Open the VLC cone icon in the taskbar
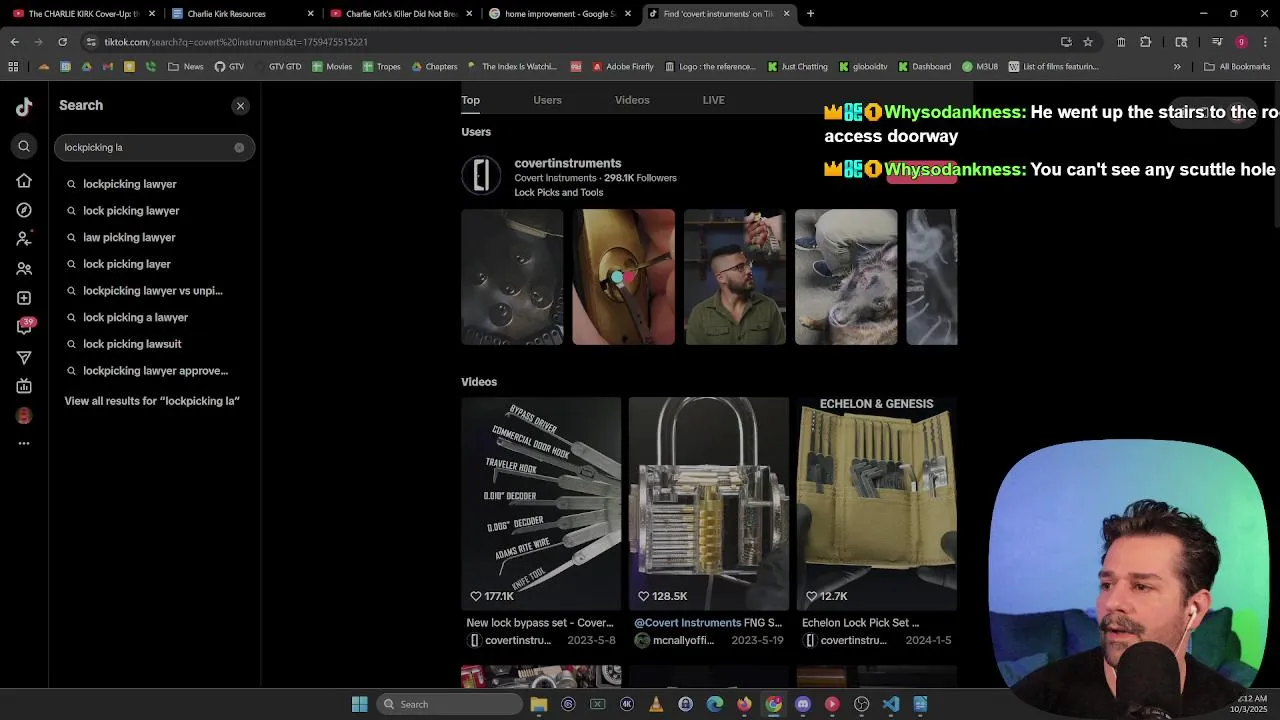The height and width of the screenshot is (720, 1280). point(656,704)
